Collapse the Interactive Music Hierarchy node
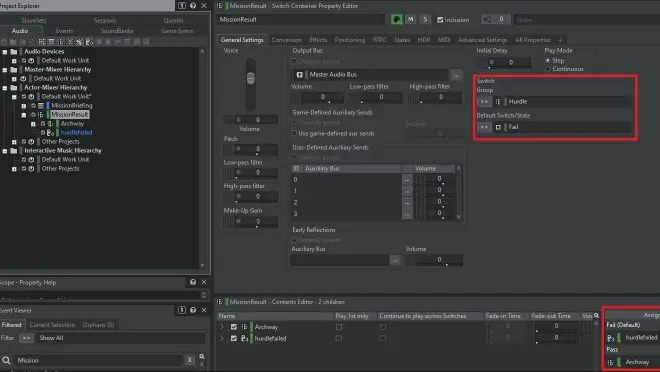The height and width of the screenshot is (372, 660). [x=5, y=151]
